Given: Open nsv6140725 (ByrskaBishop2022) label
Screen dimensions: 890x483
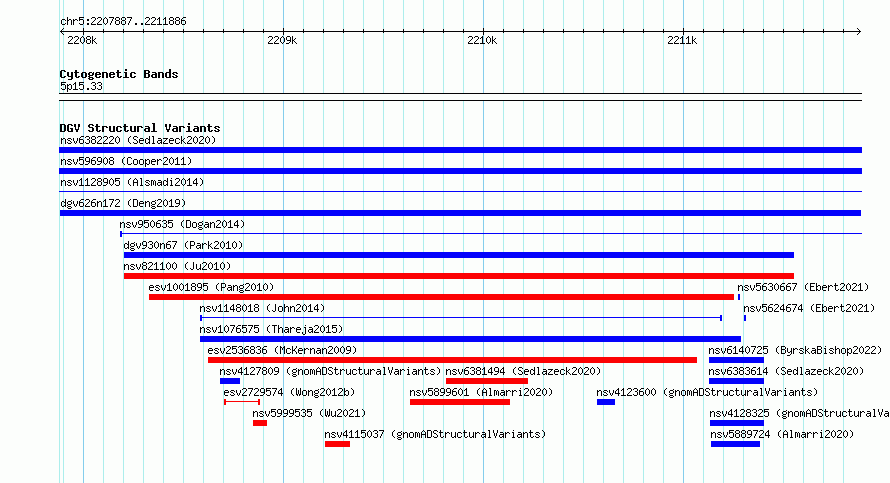Looking at the screenshot, I should [x=795, y=350].
